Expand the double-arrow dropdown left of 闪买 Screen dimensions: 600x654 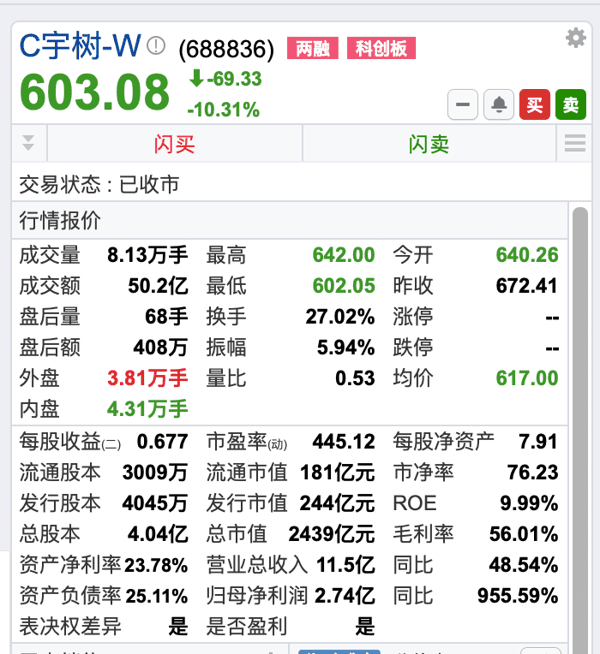point(28,143)
